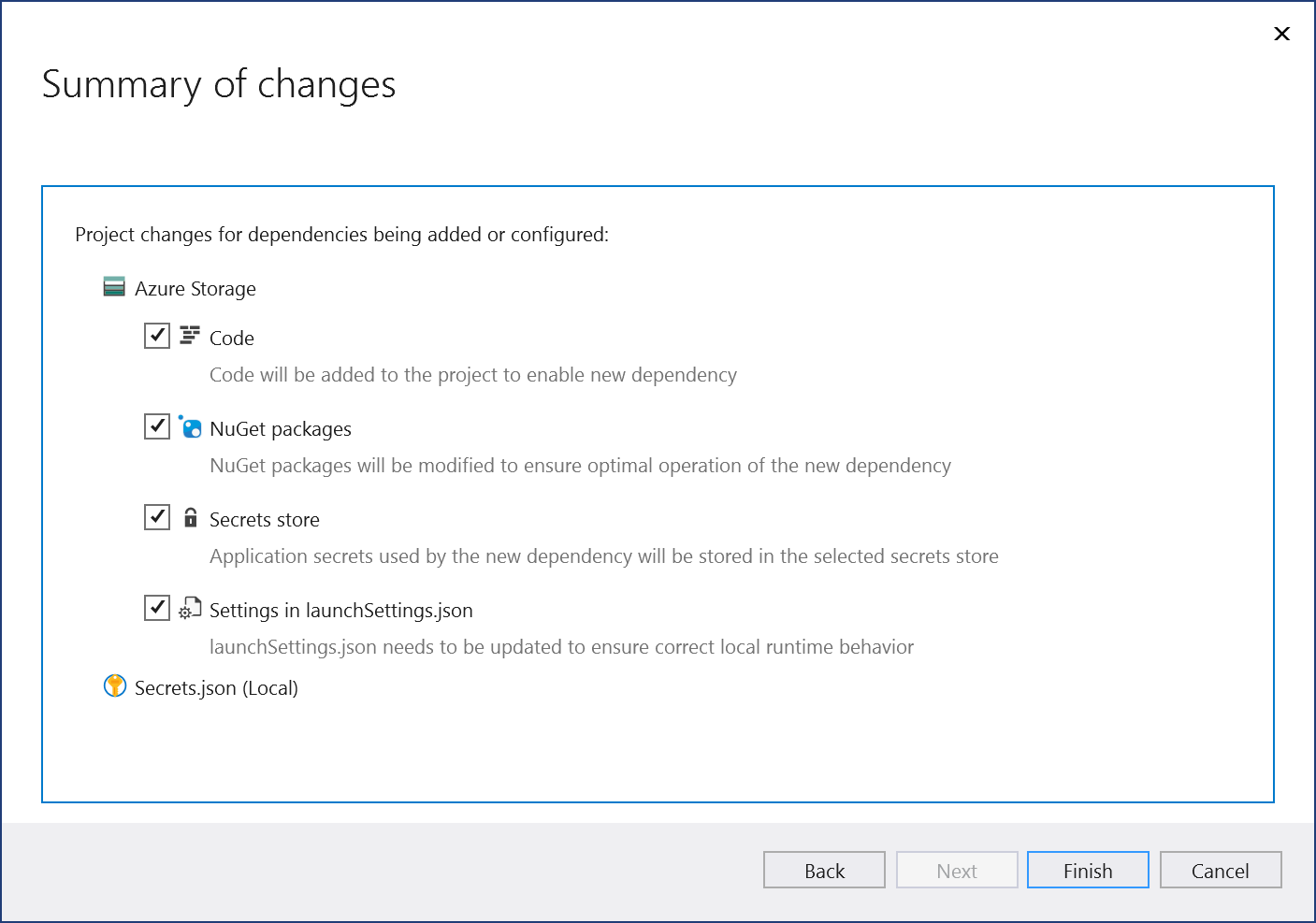Viewport: 1316px width, 923px height.
Task: Click the Code lines icon
Action: tap(190, 336)
